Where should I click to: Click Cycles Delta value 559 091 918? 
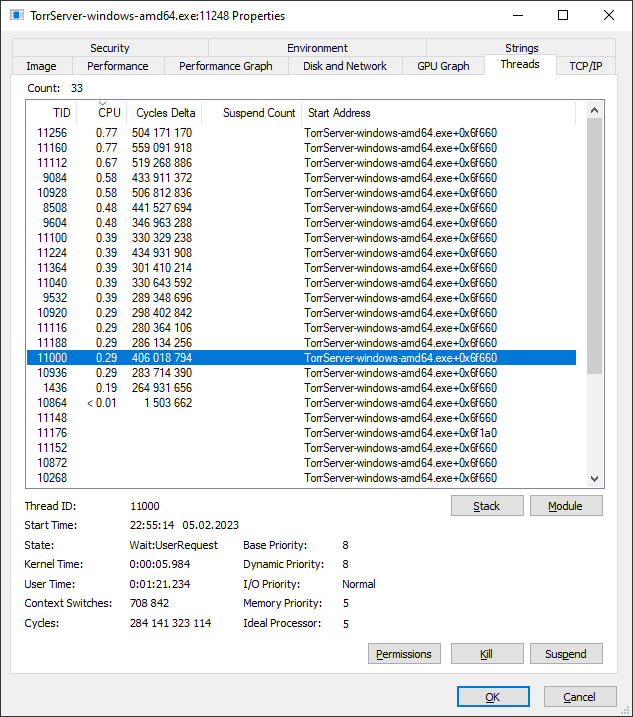162,148
